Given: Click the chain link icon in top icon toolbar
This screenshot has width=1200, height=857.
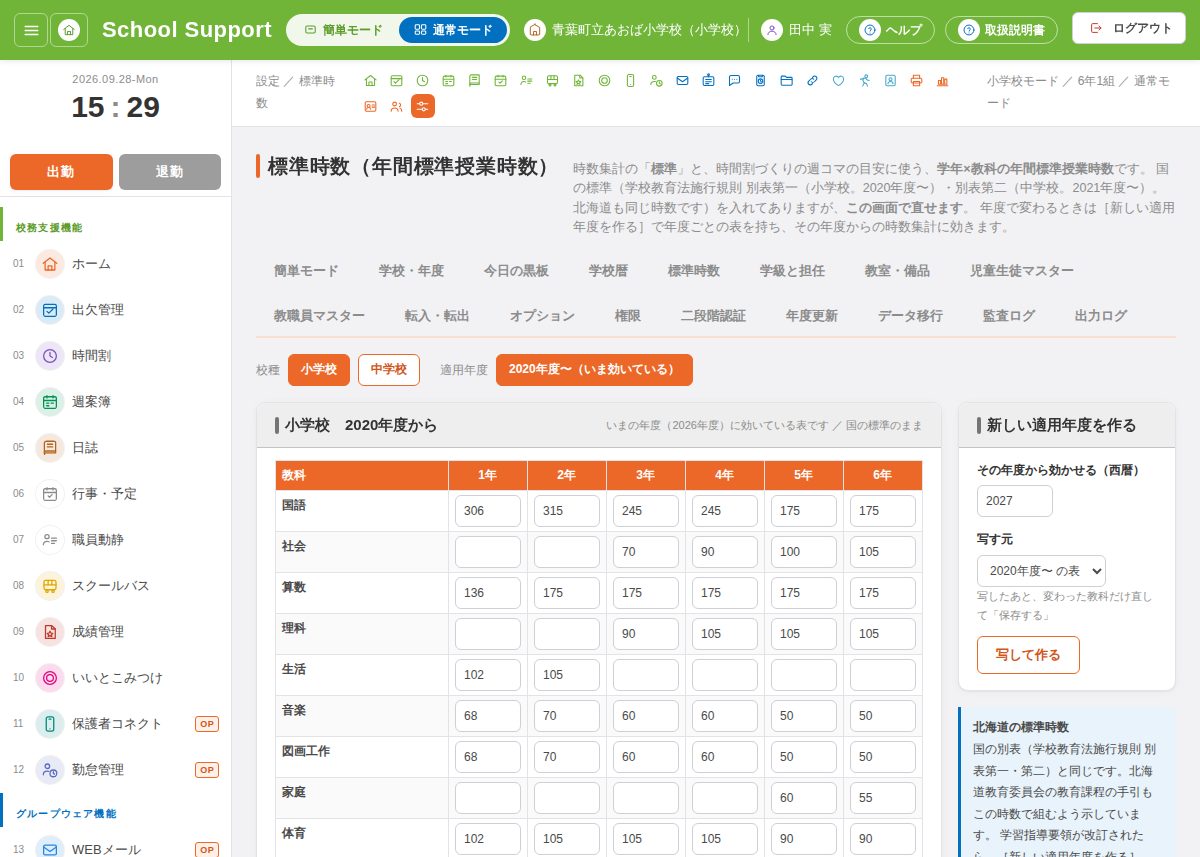Looking at the screenshot, I should tap(812, 81).
